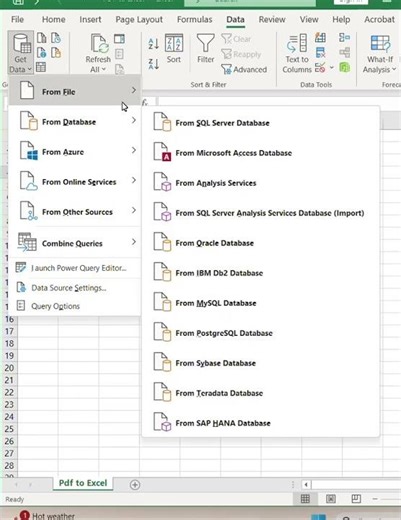The height and width of the screenshot is (520, 401).
Task: Switch to the Insert tab
Action: click(x=90, y=20)
